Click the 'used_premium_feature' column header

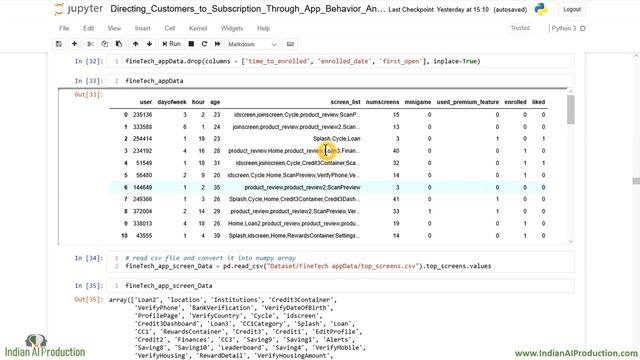[468, 102]
